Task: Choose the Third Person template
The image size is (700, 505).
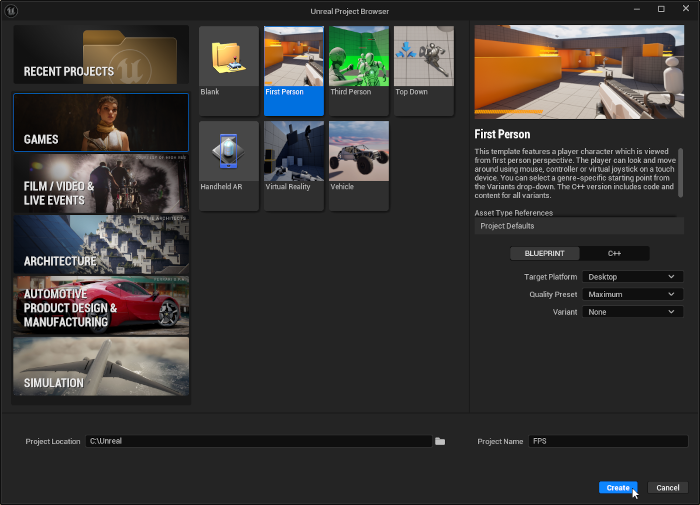Action: pyautogui.click(x=358, y=62)
